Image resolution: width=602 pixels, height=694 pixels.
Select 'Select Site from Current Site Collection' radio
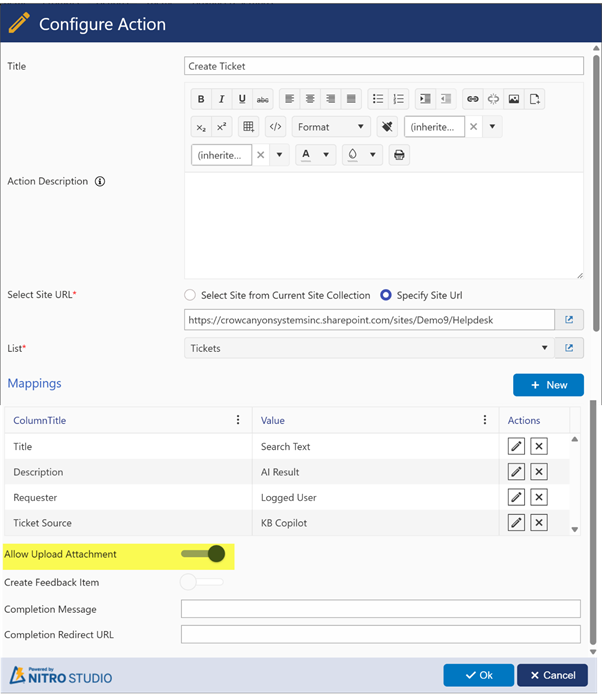coord(190,295)
